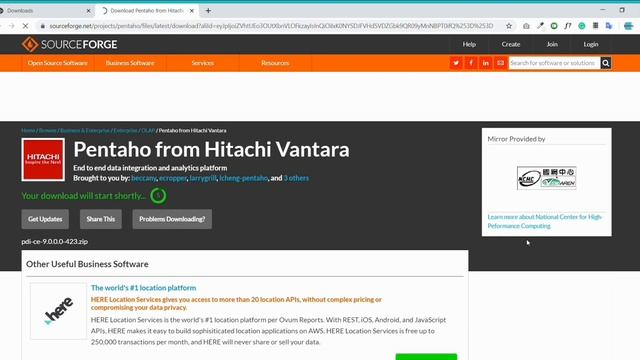Screen dimensions: 640x360
Task: Open the Browse breadcrumb link
Action: coord(48,131)
